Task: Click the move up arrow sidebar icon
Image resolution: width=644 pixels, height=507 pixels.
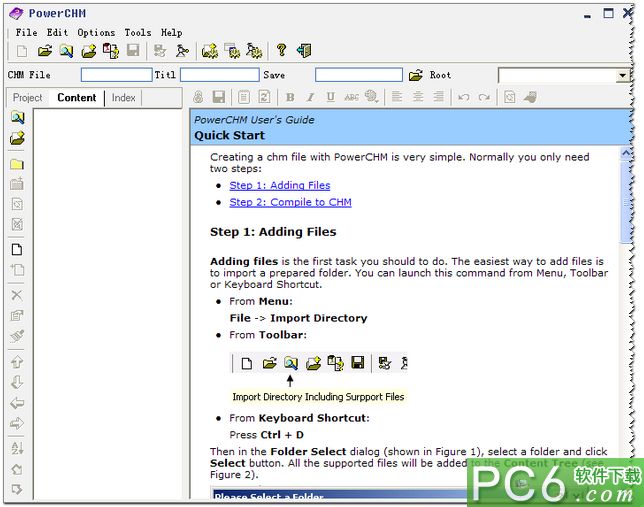Action: [17, 363]
